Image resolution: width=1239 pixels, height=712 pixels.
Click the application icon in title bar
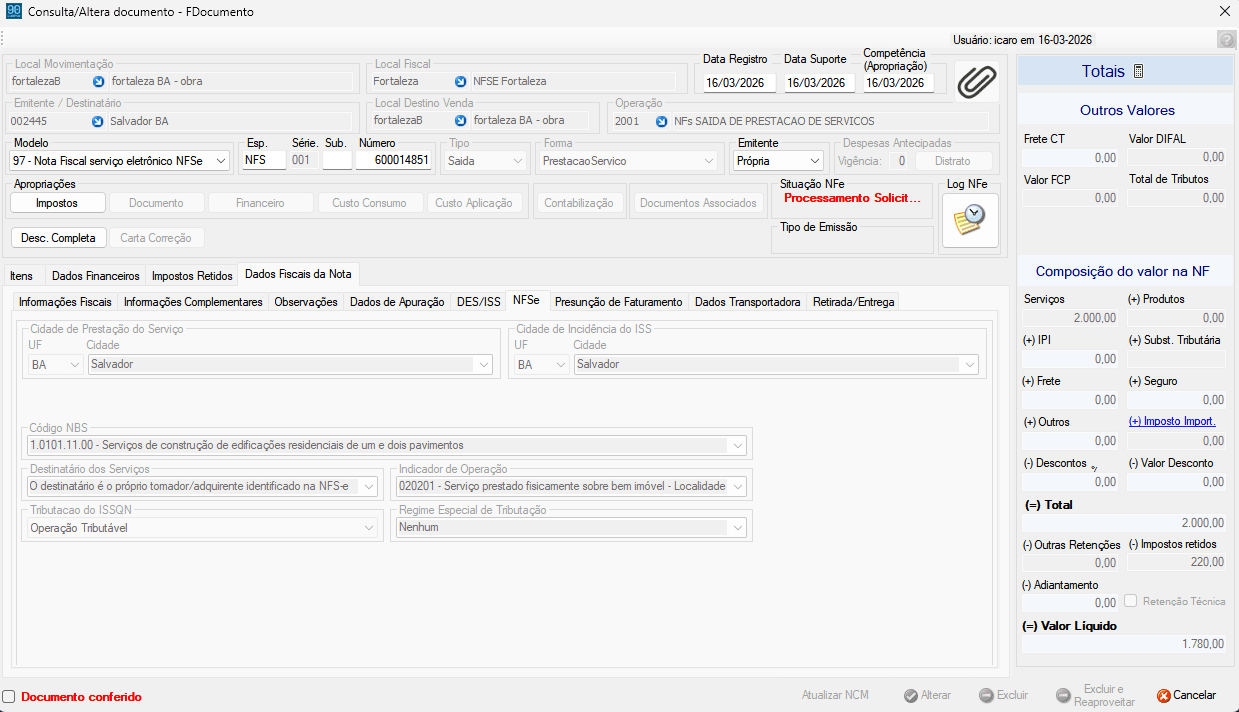coord(12,12)
